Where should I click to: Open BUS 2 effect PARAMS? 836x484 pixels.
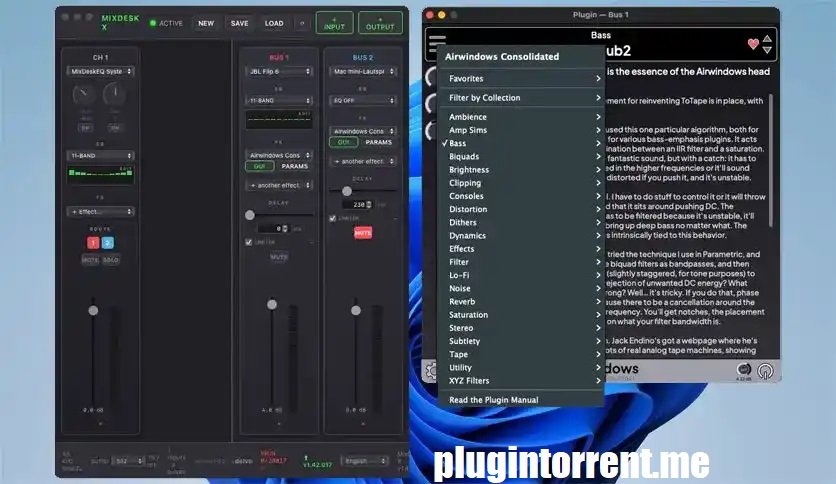(379, 142)
